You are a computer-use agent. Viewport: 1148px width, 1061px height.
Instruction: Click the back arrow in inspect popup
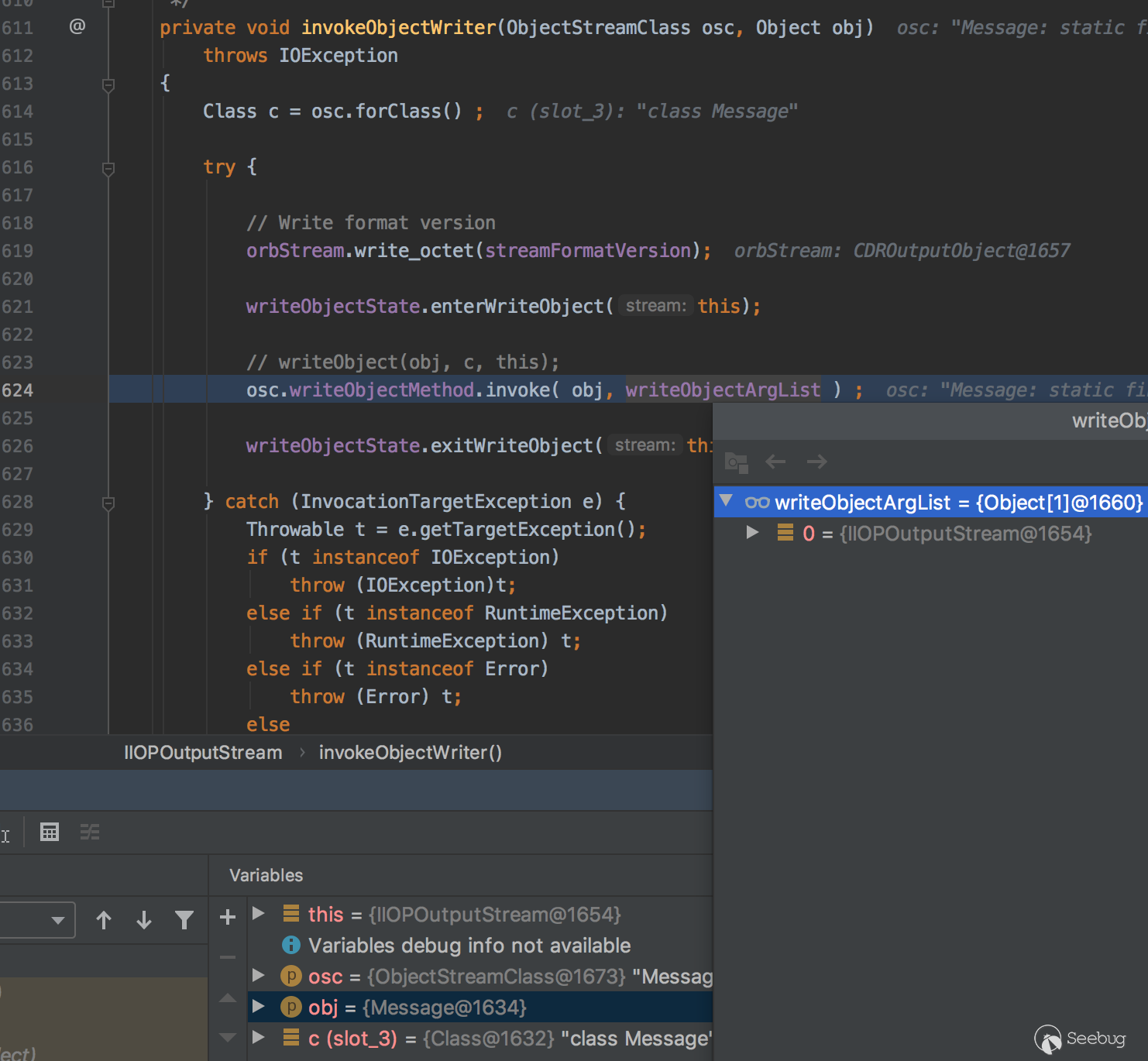pyautogui.click(x=775, y=462)
